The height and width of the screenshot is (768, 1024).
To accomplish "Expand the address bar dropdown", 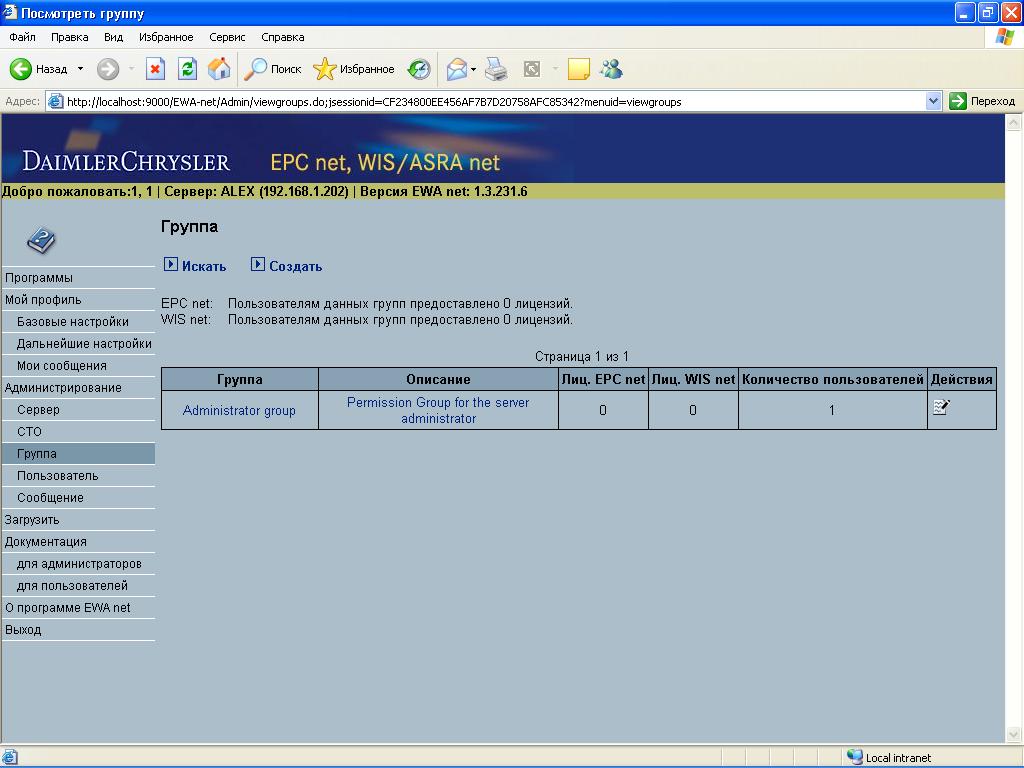I will 933,101.
